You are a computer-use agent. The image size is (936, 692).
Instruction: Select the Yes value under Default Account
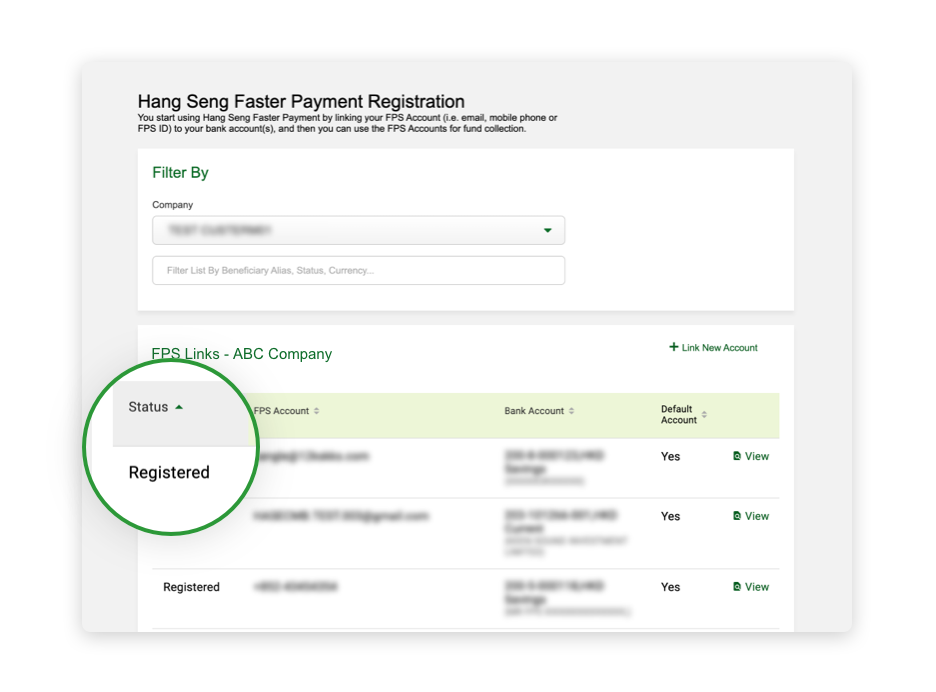(x=670, y=456)
